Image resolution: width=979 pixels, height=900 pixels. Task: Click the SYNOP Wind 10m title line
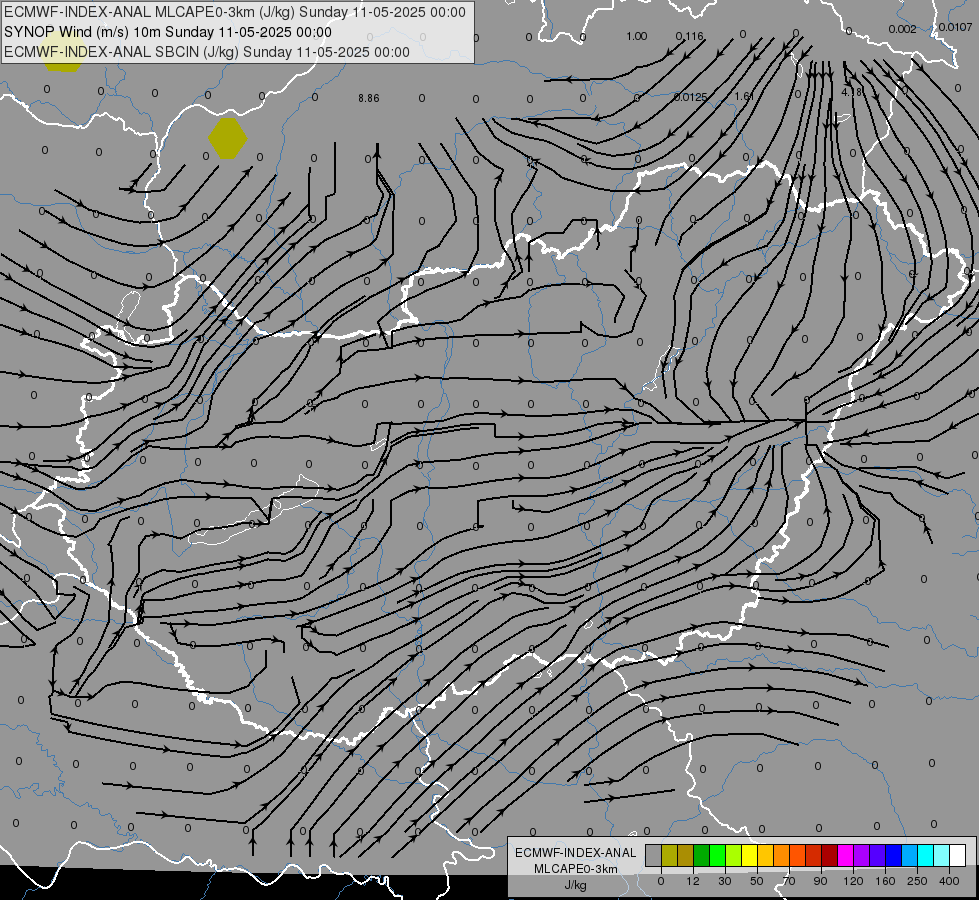(x=168, y=32)
